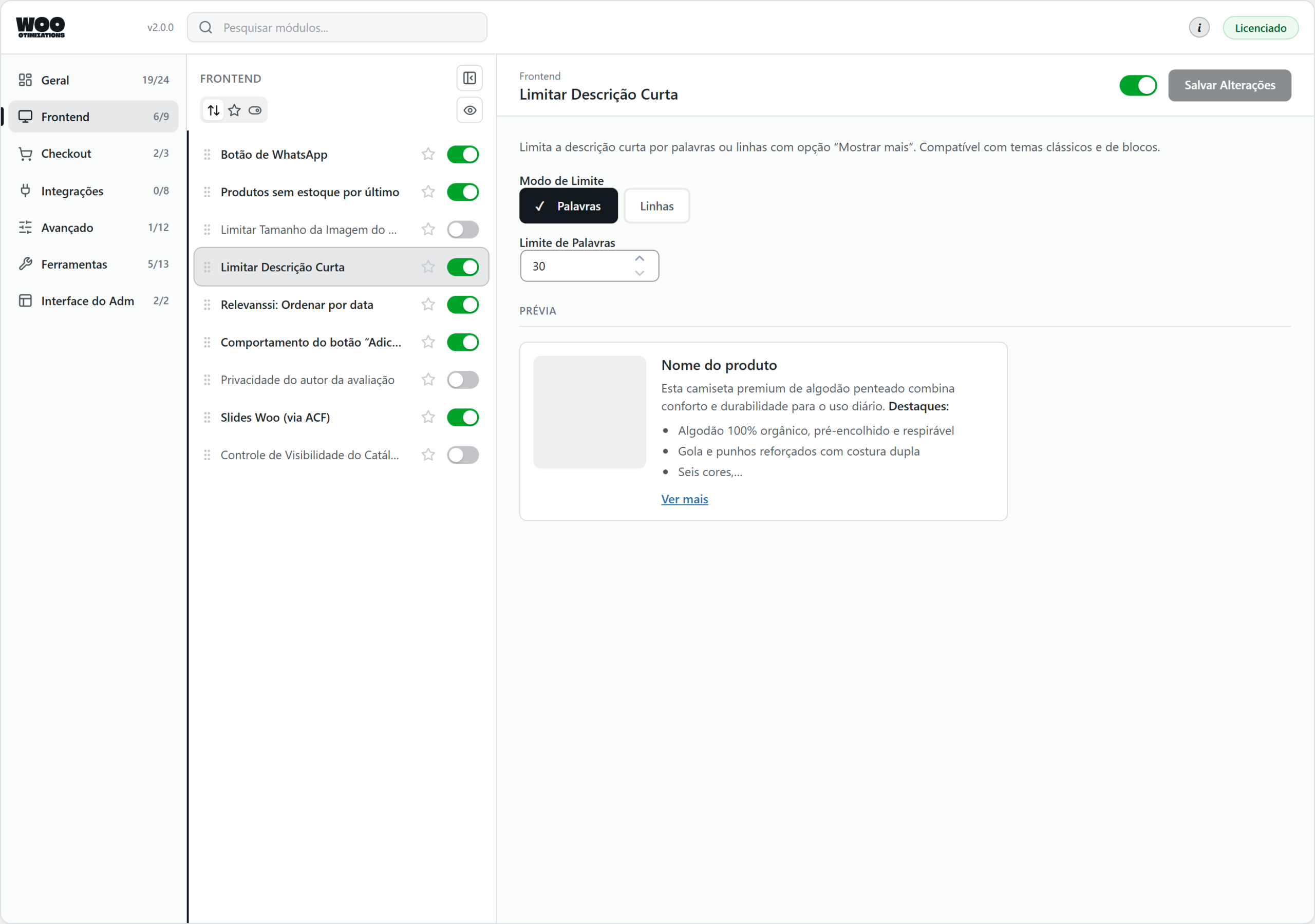1315x924 pixels.
Task: Star Limitar Tamanho da Imagem module
Action: tap(428, 230)
